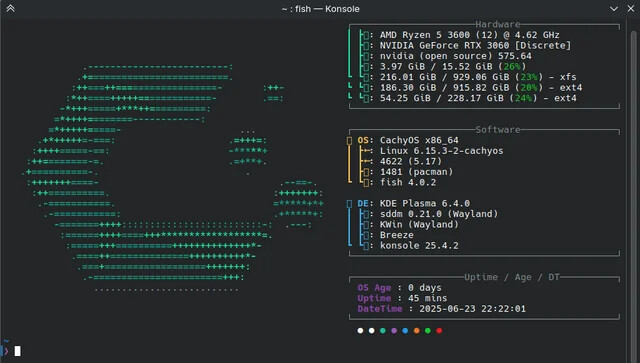
Task: Click the orange "OS" label
Action: pyautogui.click(x=363, y=140)
